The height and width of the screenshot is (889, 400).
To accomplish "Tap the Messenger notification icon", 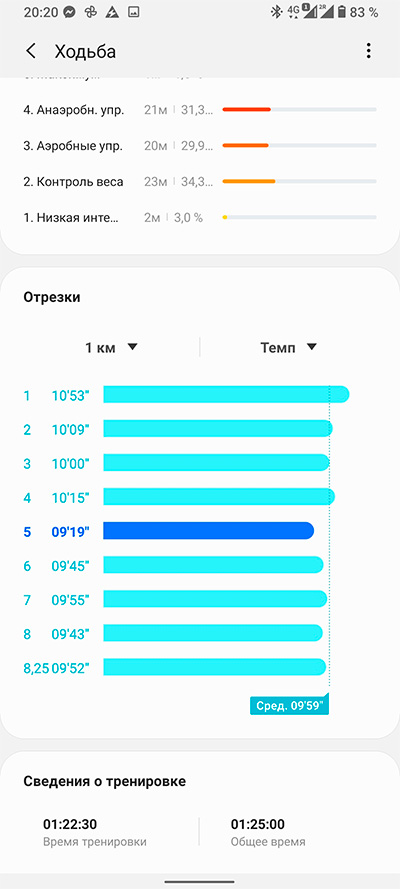I will pyautogui.click(x=70, y=12).
